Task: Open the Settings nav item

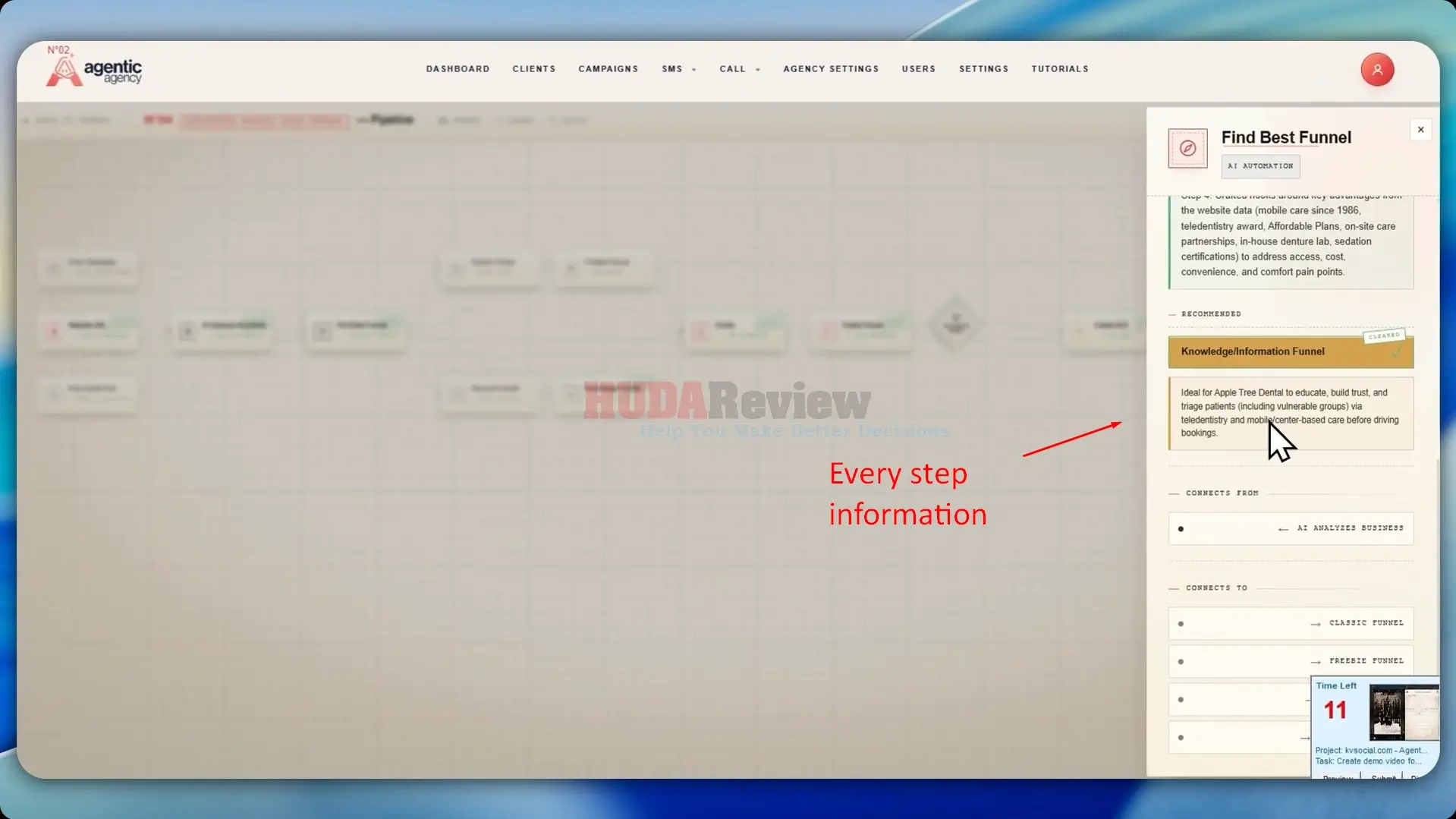Action: [983, 69]
